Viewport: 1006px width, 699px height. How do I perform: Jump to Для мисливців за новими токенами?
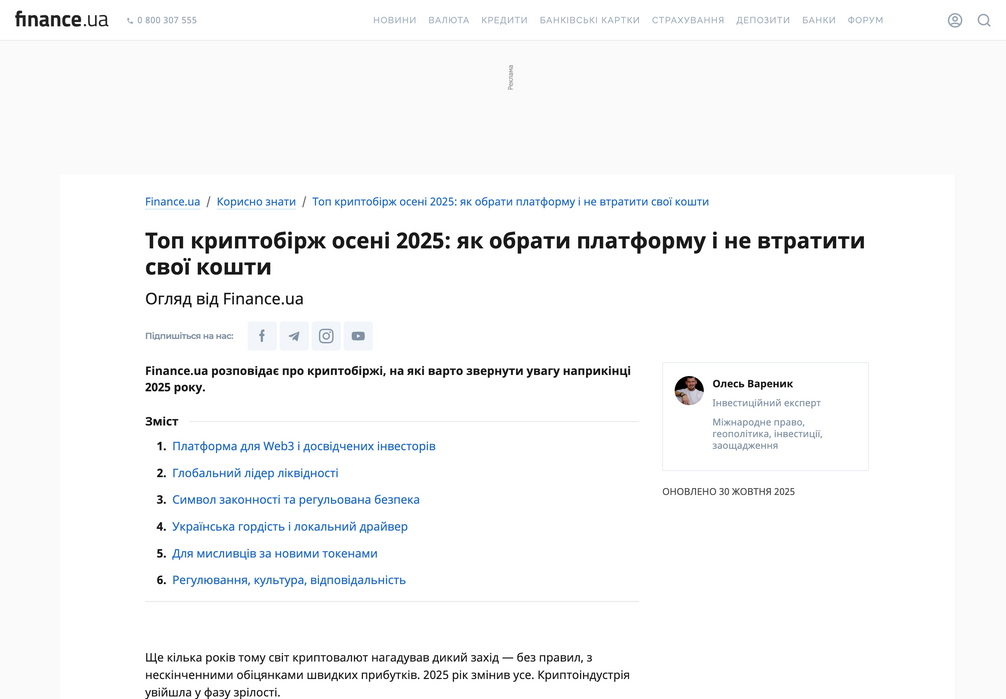pos(275,553)
